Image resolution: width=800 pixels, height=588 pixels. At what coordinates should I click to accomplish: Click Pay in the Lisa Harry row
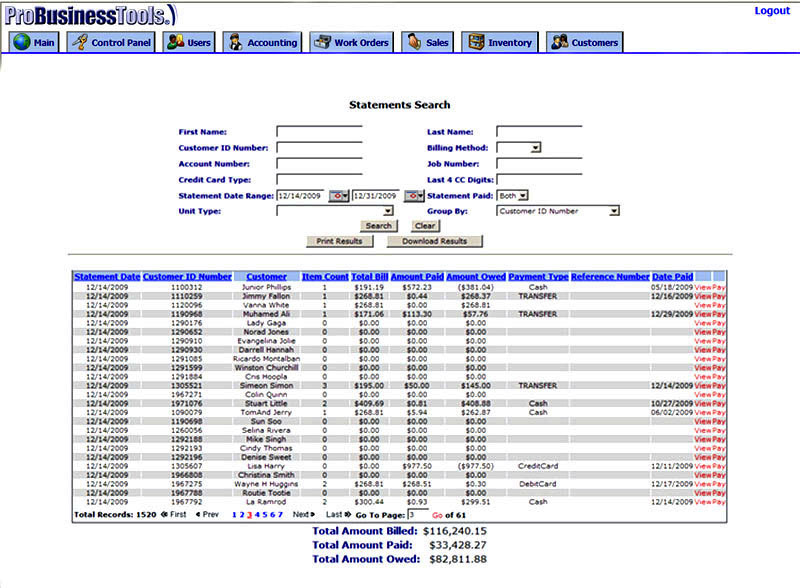(719, 466)
